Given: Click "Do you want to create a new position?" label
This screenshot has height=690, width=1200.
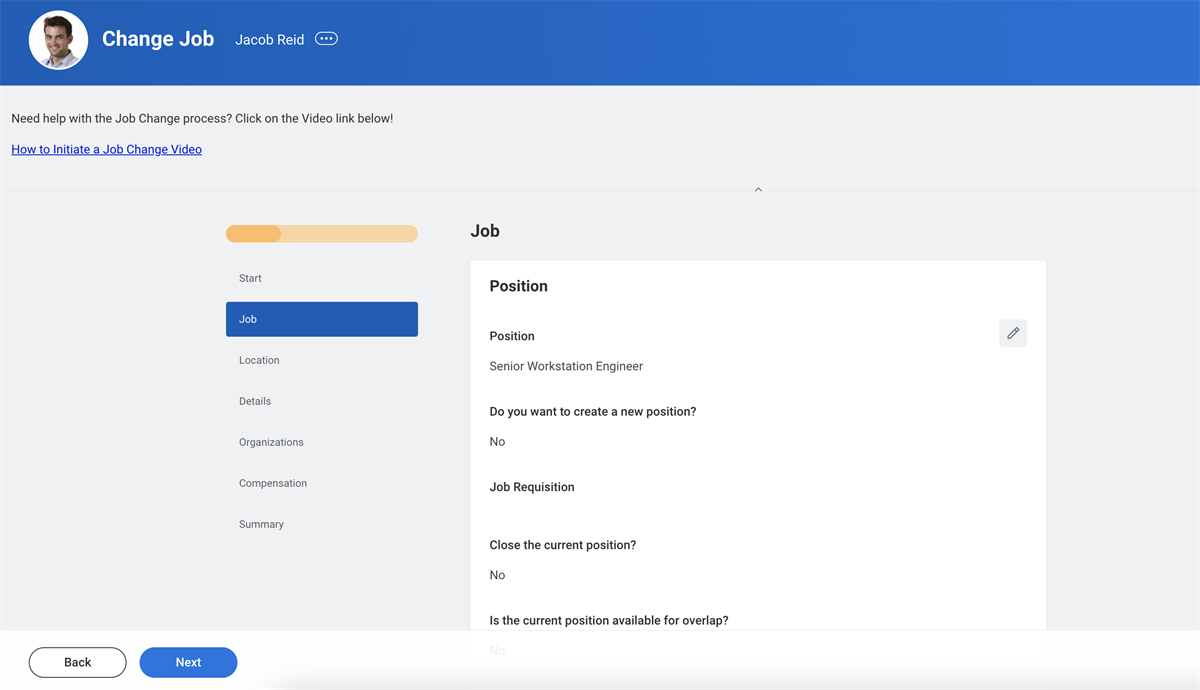Looking at the screenshot, I should point(593,411).
